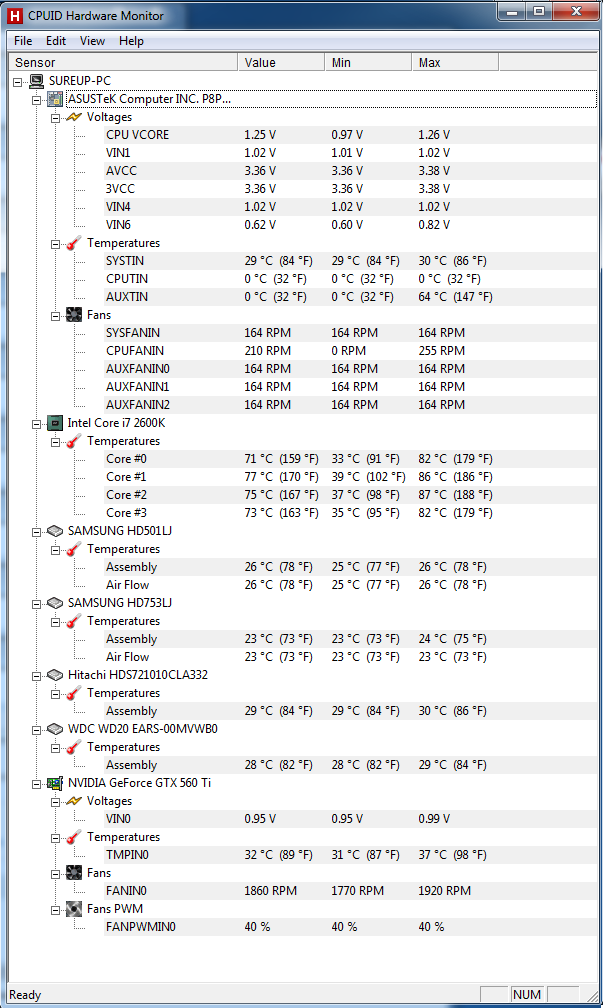Maximize the CPUID Hardware Monitor window
The height and width of the screenshot is (1008, 603).
click(x=539, y=12)
